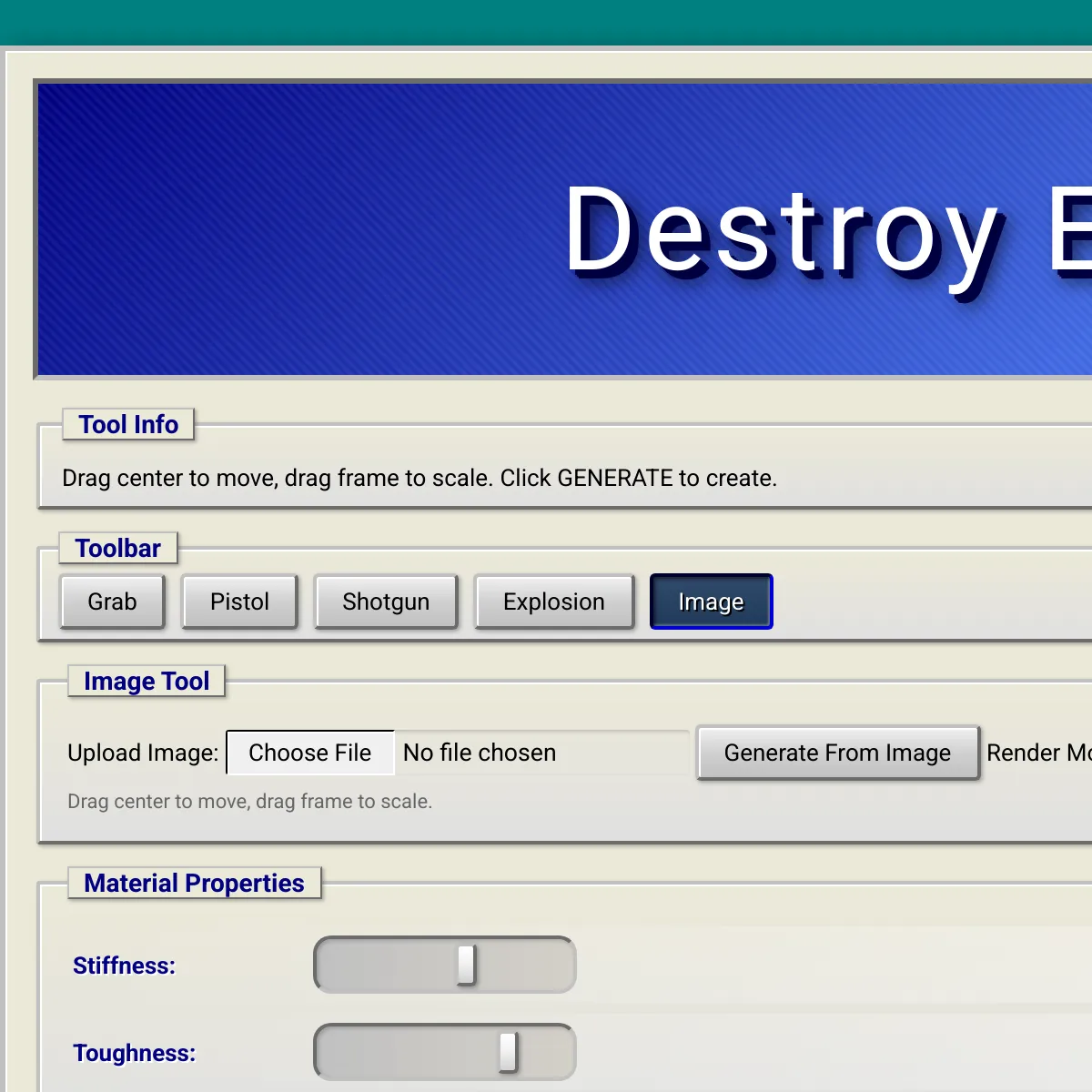Viewport: 1092px width, 1092px height.
Task: Click the Tool Info heading
Action: tap(128, 424)
